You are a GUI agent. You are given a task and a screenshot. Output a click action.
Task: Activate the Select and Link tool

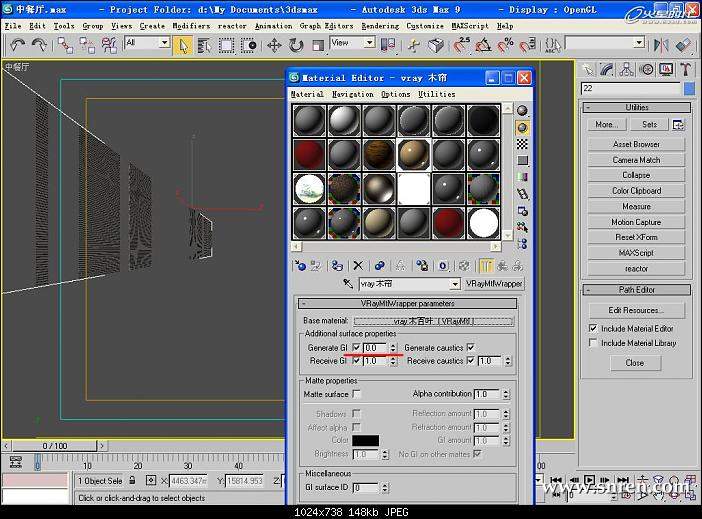pyautogui.click(x=65, y=45)
